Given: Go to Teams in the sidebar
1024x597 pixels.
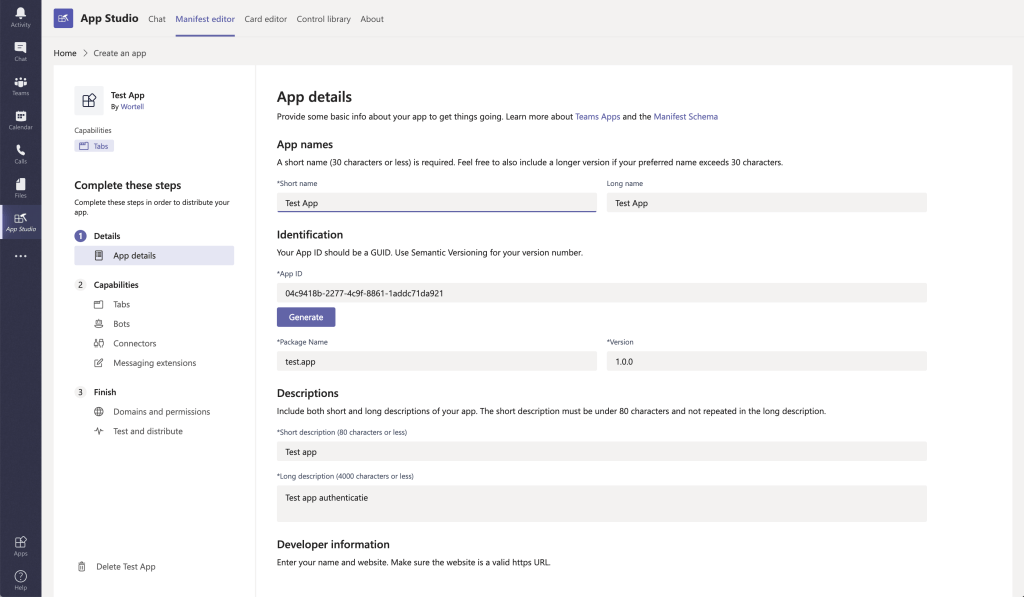Looking at the screenshot, I should pos(20,86).
